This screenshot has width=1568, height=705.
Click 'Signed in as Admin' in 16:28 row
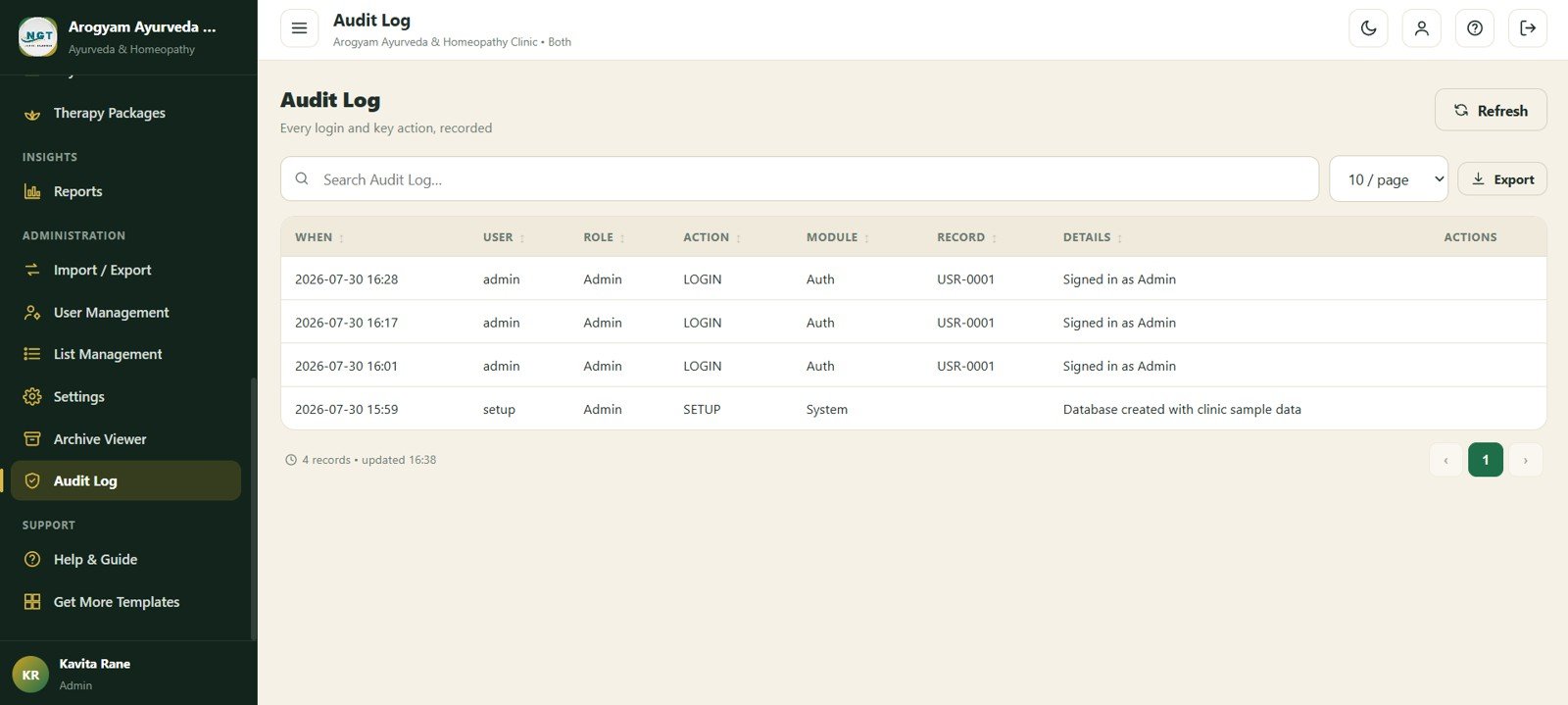[x=1119, y=279]
